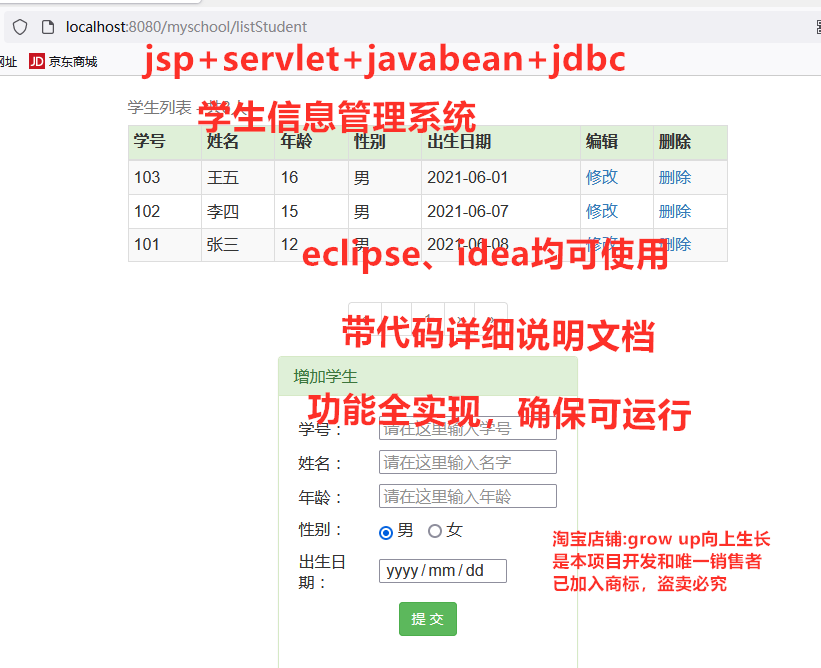Click the shield security icon in address bar

click(x=20, y=27)
